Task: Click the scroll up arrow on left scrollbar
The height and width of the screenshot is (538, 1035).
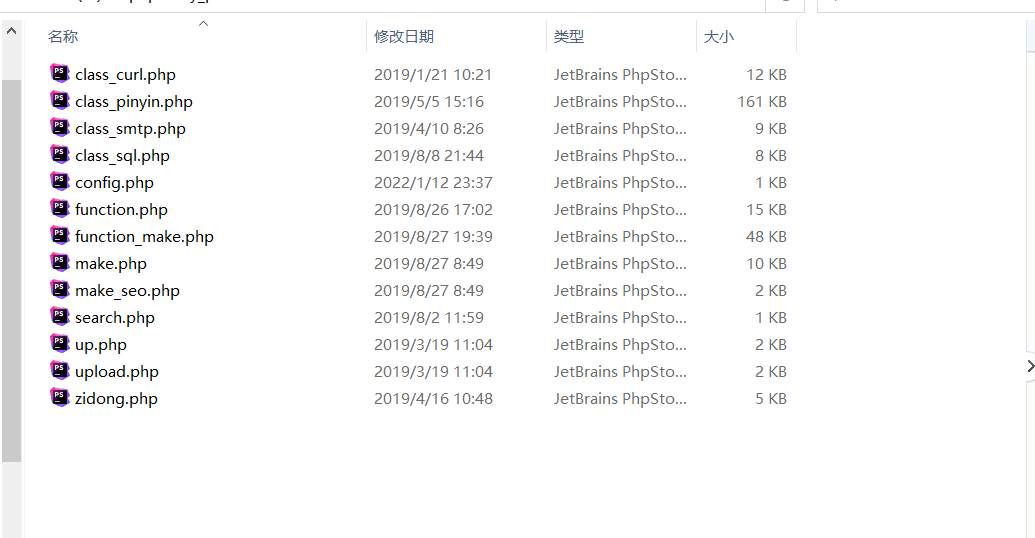Action: 11,31
